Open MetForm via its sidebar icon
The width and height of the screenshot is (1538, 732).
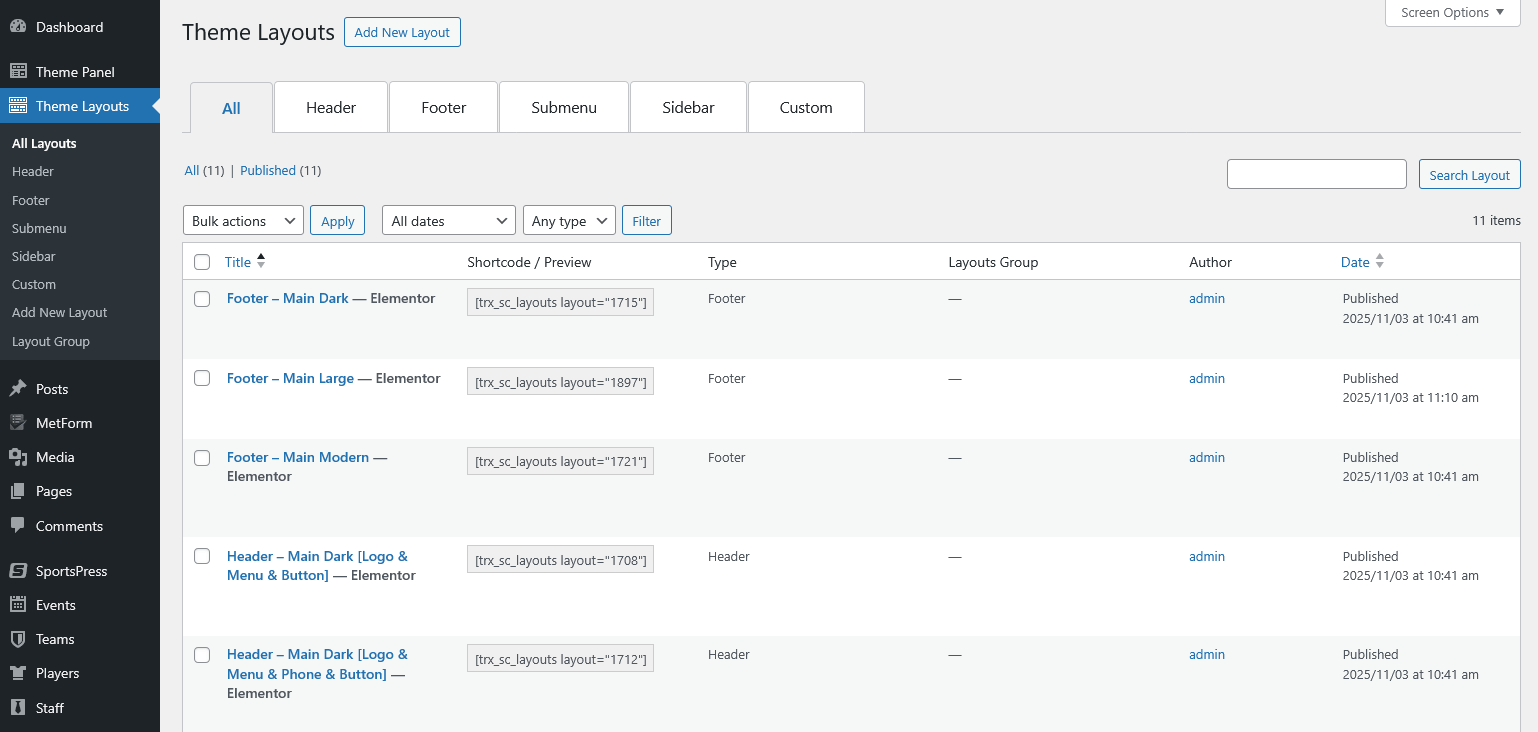[18, 423]
